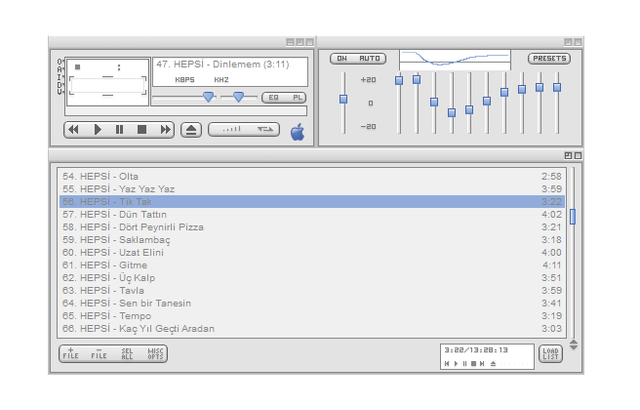Select playlist track '61. HEPSİ - Gitme'

pyautogui.click(x=312, y=265)
